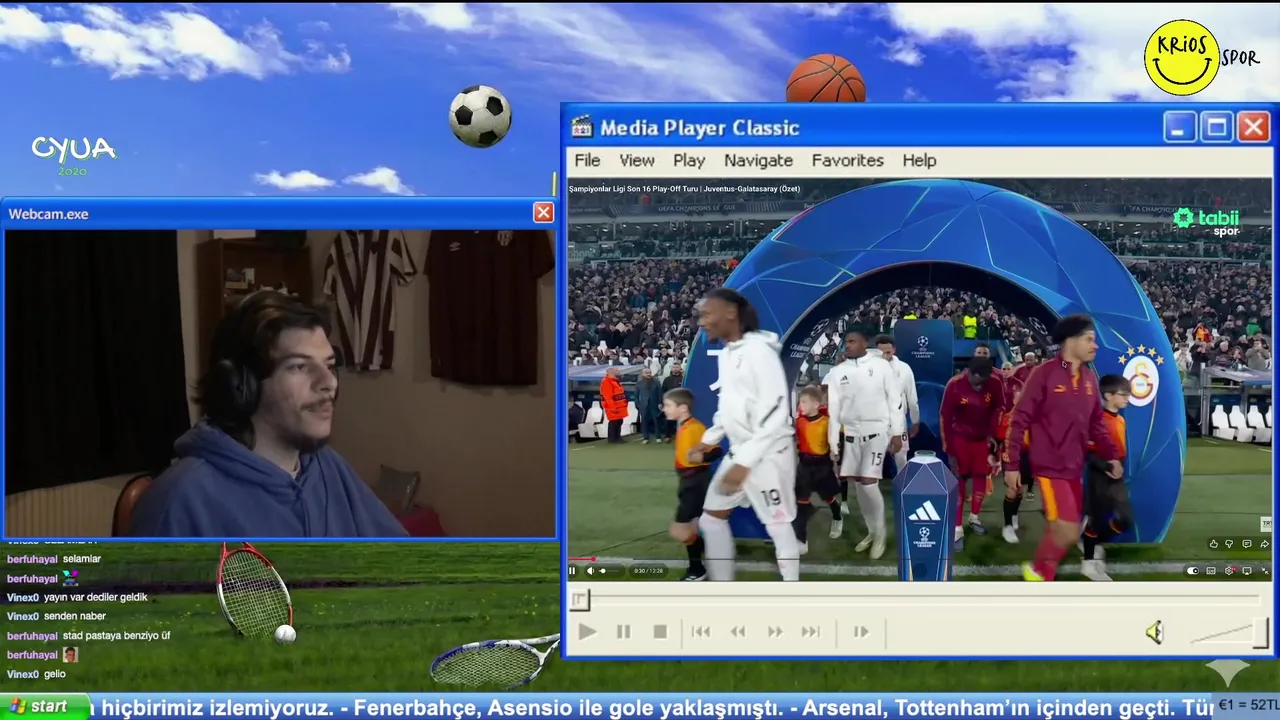Viewport: 1280px width, 720px height.
Task: Skip to previous track button
Action: 701,632
